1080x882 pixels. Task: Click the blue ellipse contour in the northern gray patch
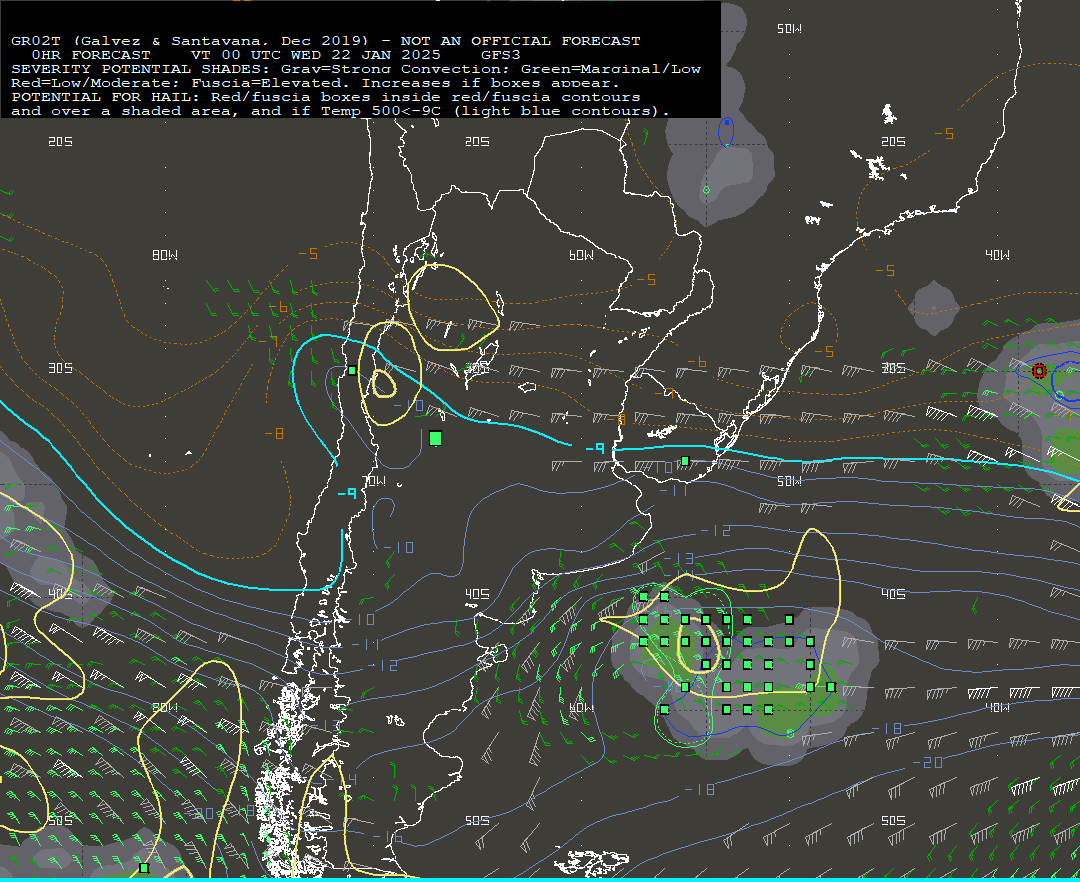point(726,132)
